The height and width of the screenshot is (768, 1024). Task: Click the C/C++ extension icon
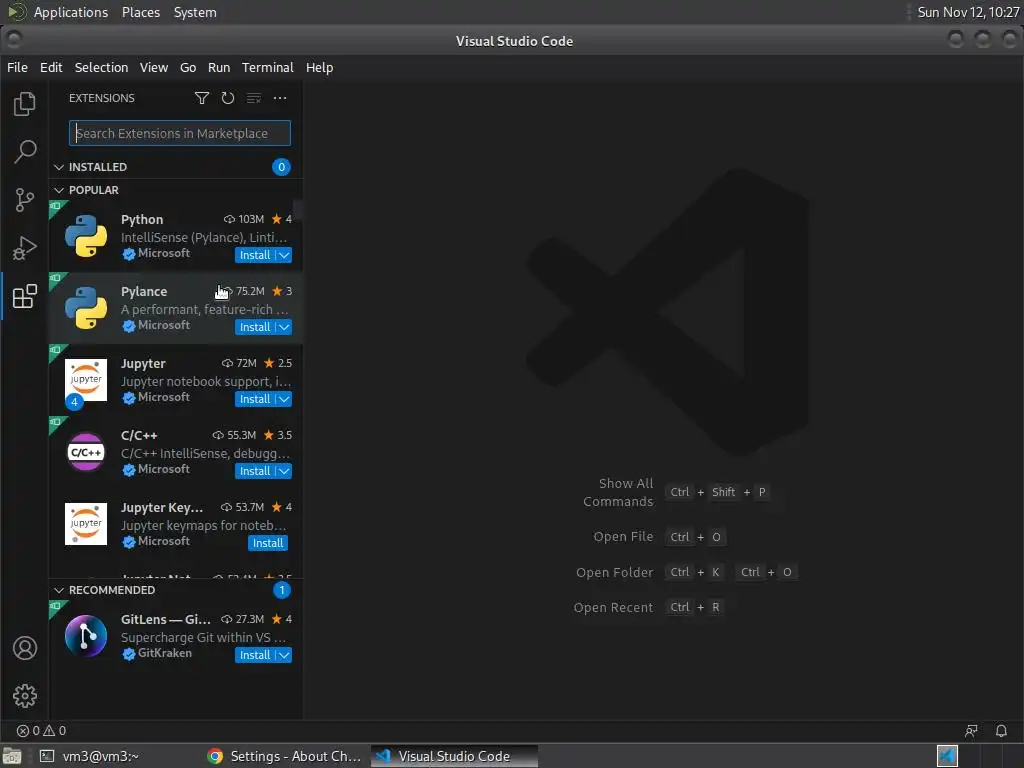86,452
